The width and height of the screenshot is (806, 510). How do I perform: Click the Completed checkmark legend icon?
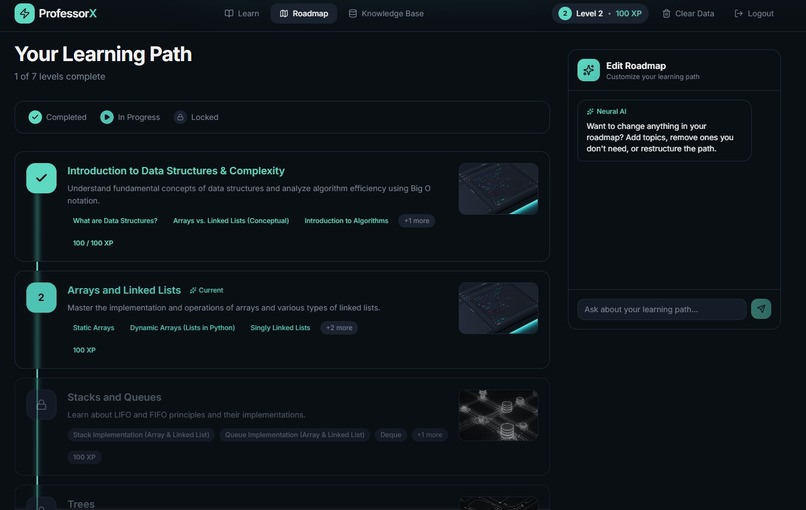point(35,117)
